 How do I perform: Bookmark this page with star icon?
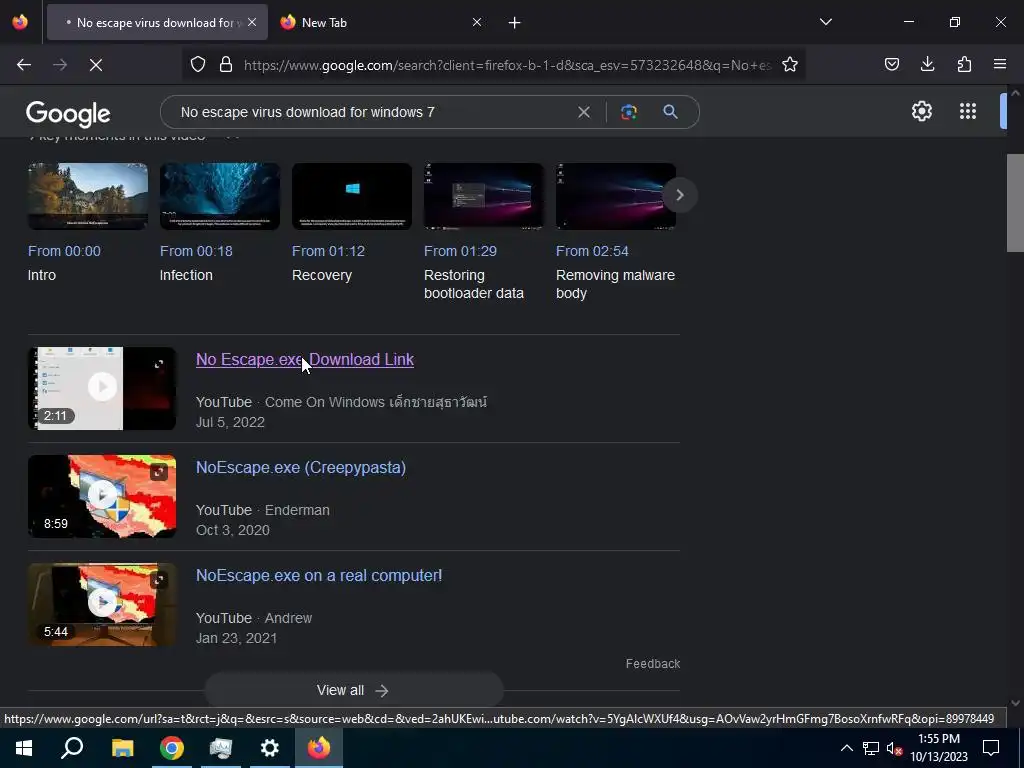point(790,64)
